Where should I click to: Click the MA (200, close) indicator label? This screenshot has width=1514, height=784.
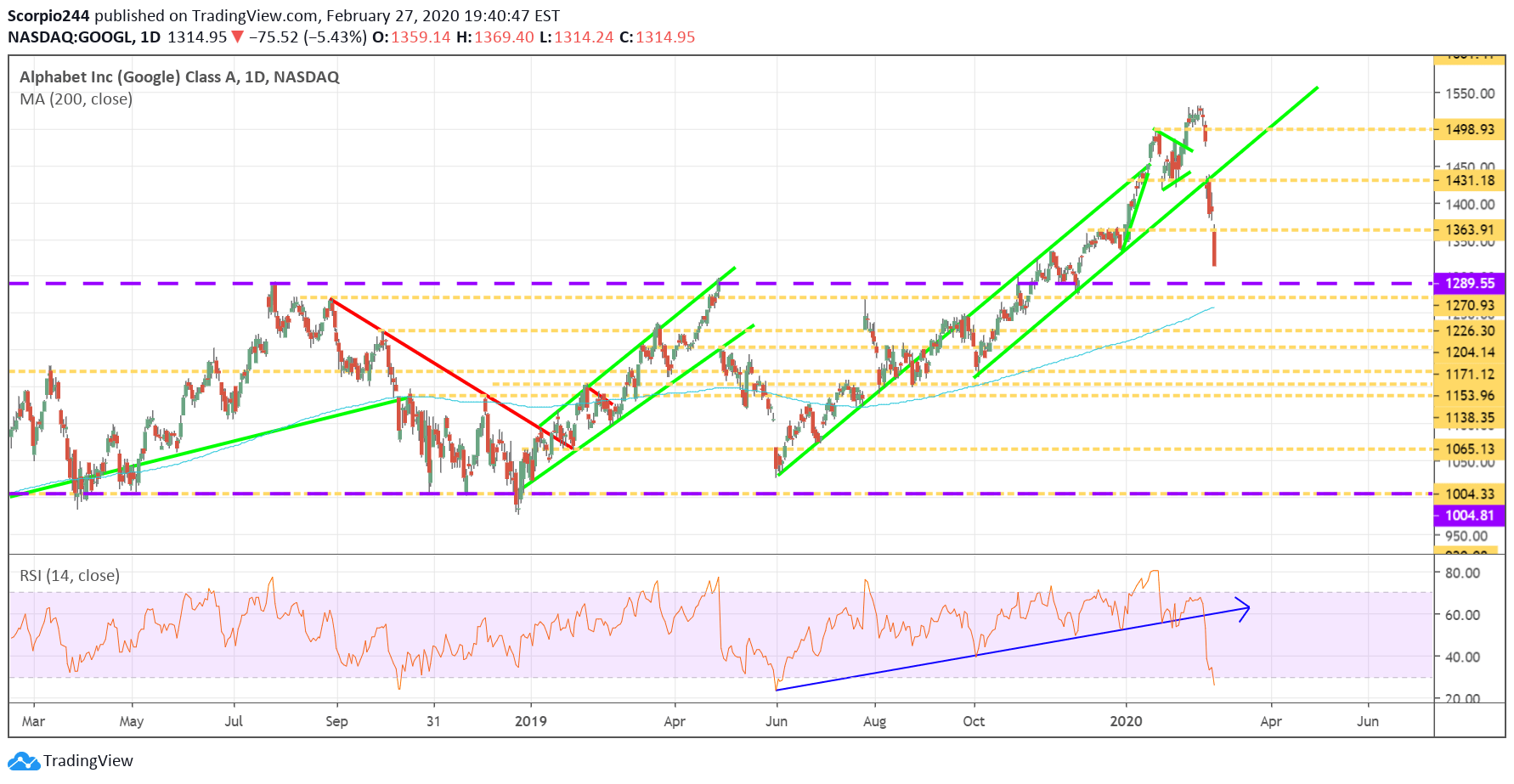pos(76,99)
